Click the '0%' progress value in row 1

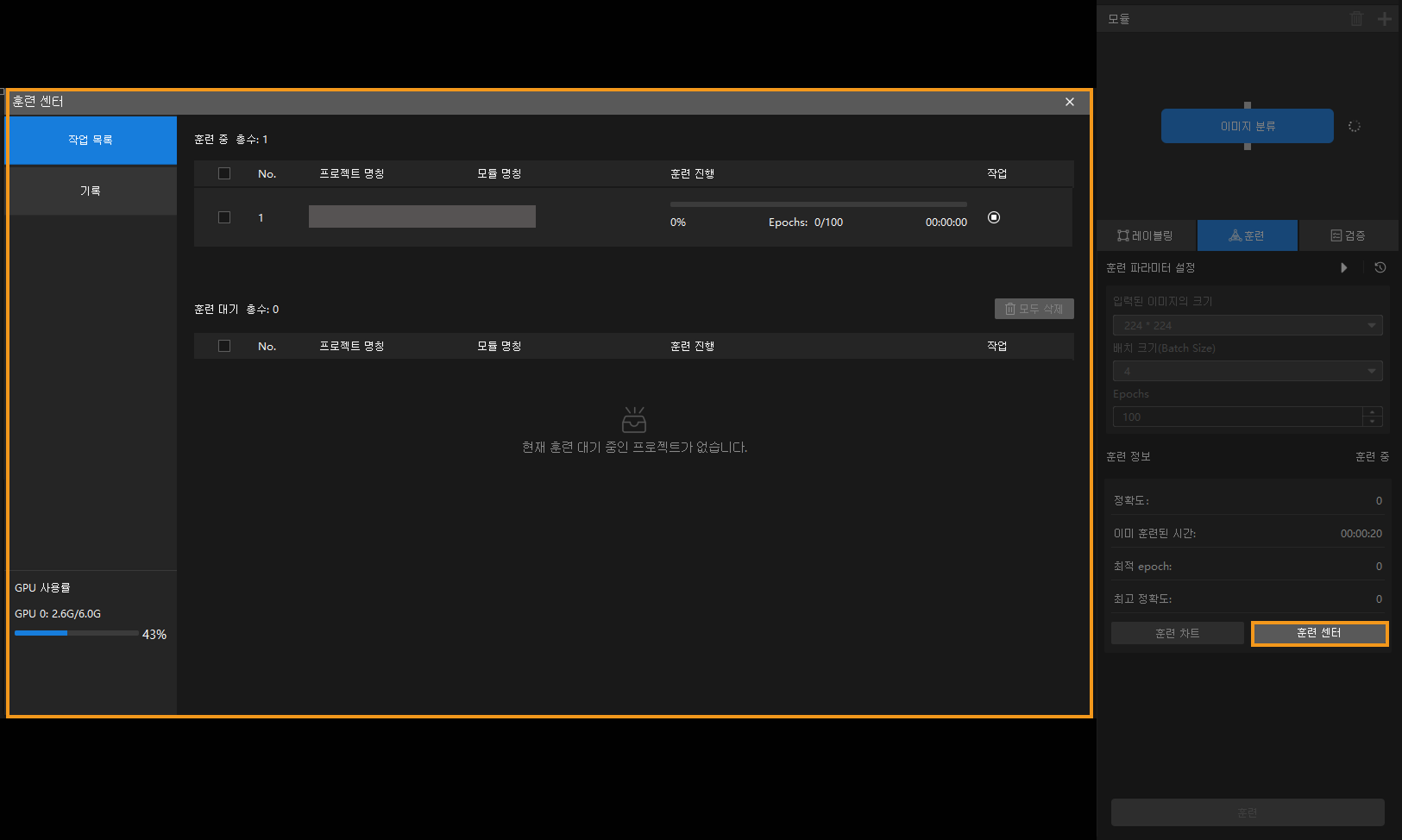tap(678, 223)
